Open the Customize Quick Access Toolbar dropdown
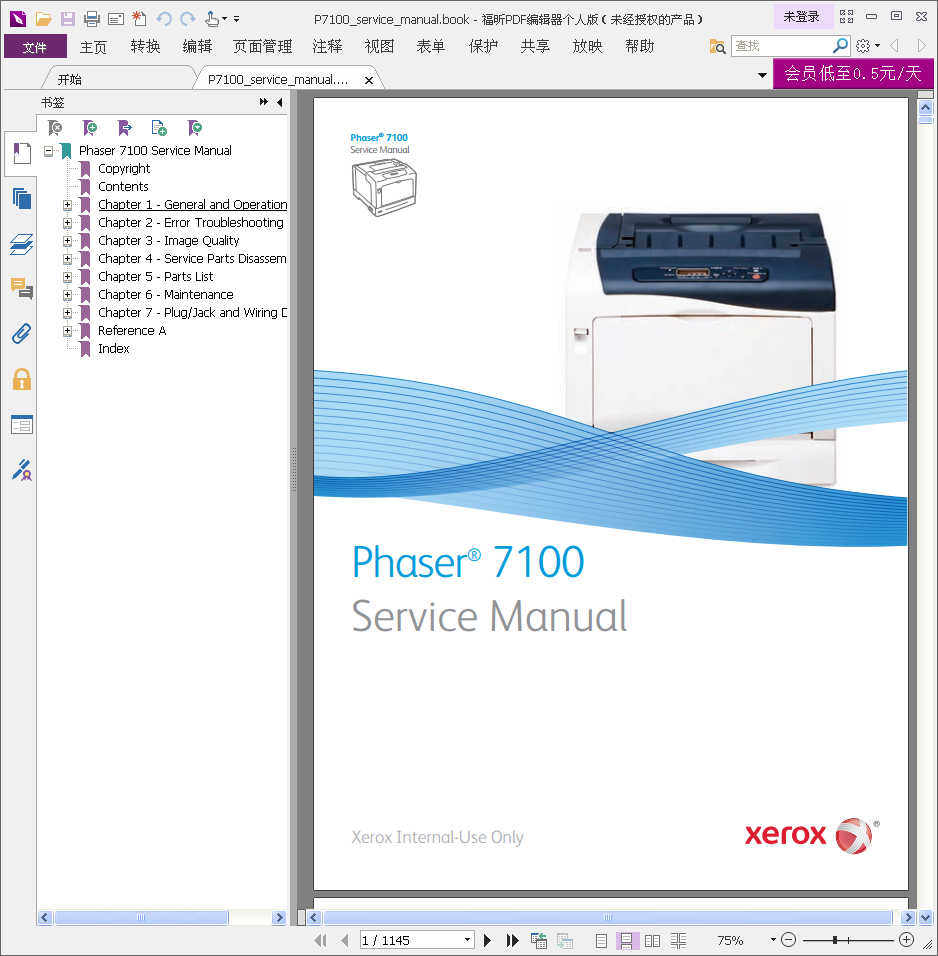This screenshot has height=956, width=938. [x=237, y=19]
